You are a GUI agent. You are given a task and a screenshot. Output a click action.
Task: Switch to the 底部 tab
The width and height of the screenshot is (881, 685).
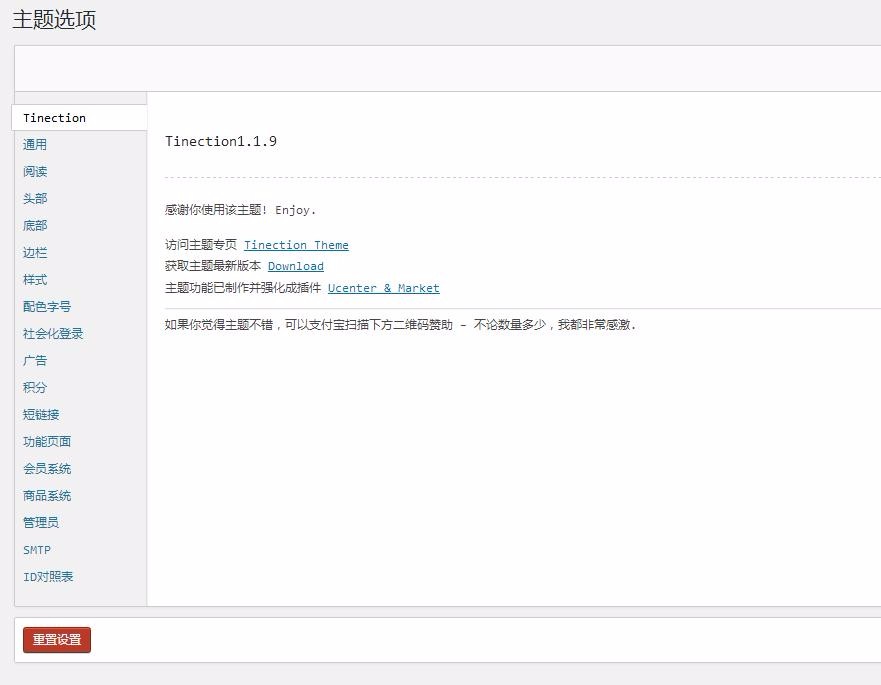point(35,225)
